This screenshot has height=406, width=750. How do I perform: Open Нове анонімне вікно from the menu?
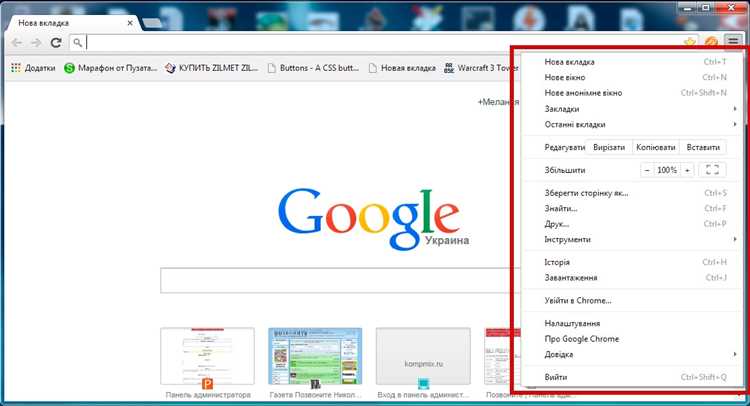coord(632,93)
